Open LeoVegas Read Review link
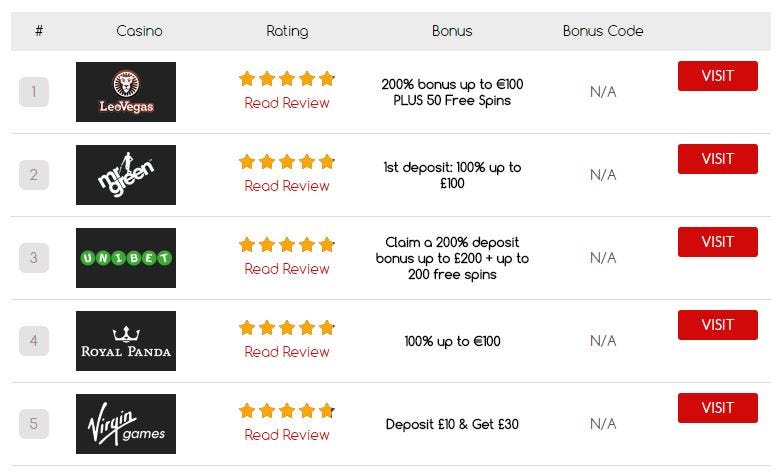This screenshot has width=783, height=476. click(x=287, y=103)
